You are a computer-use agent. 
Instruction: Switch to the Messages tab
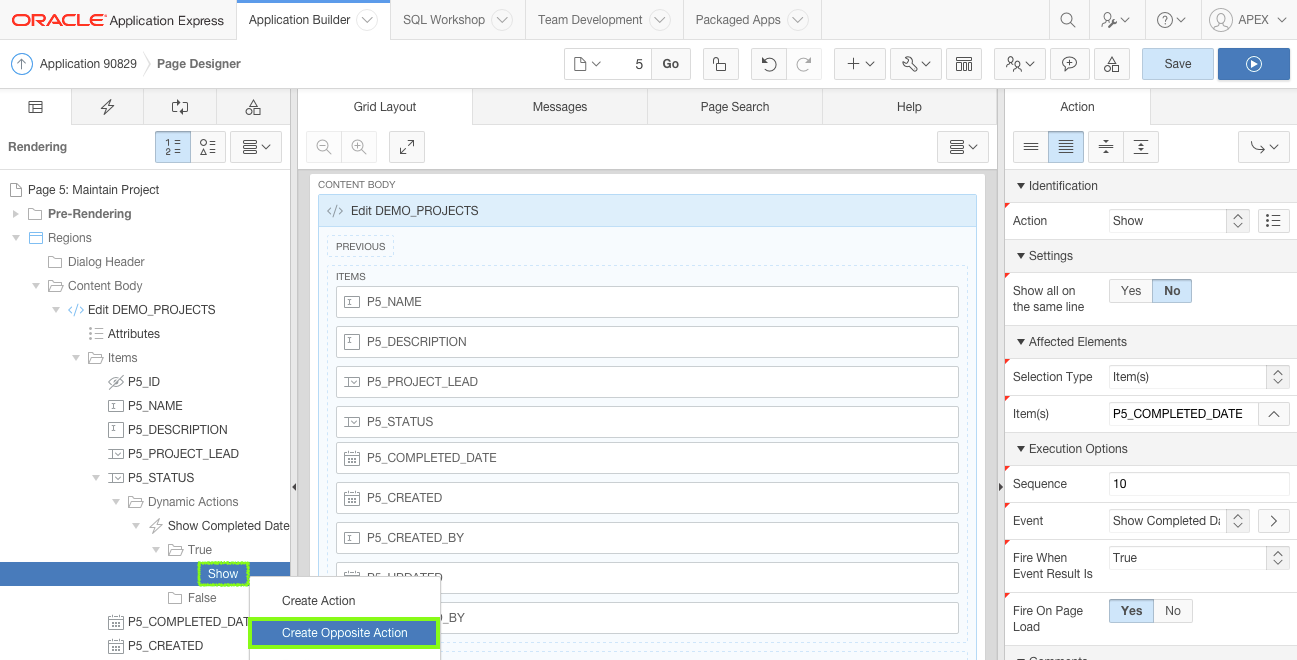point(560,107)
